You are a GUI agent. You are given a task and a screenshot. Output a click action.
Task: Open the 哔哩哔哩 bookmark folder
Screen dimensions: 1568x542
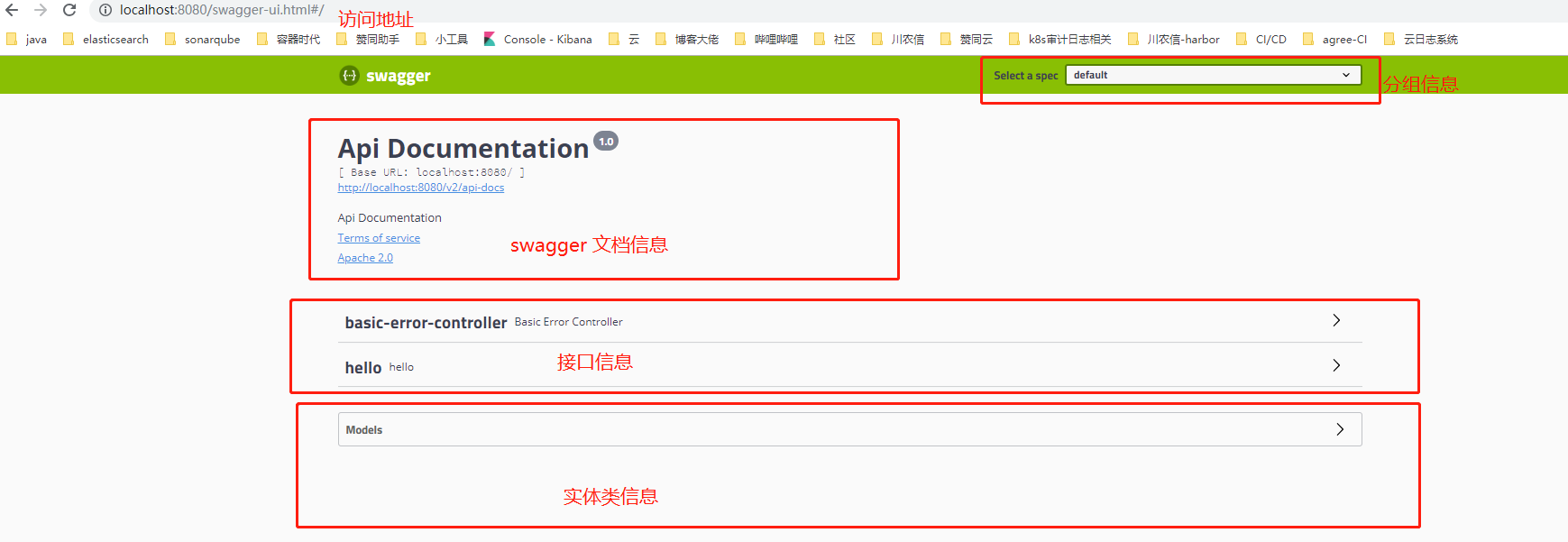[766, 39]
